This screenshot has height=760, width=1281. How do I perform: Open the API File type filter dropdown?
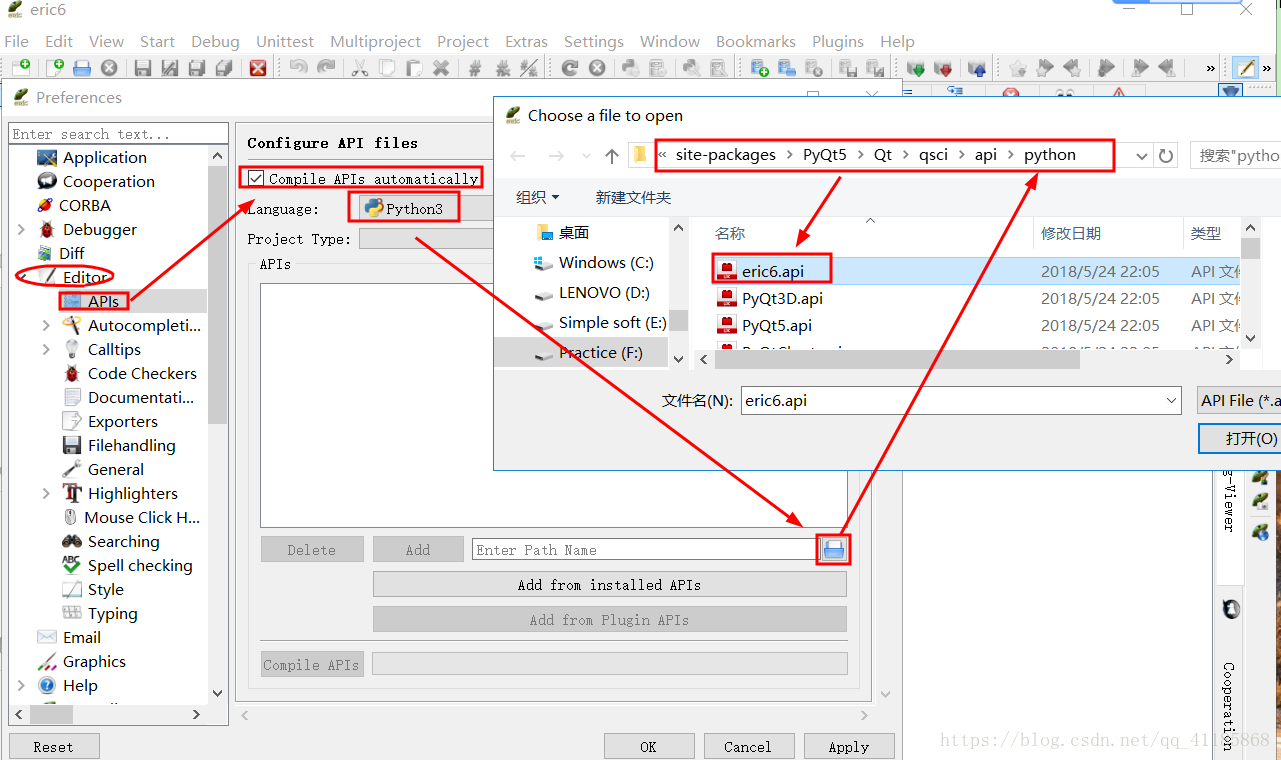point(1240,400)
